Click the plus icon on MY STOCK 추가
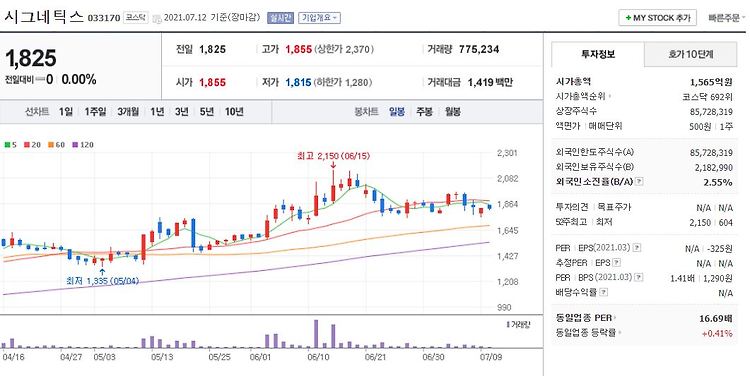This screenshot has width=750, height=376. [628, 18]
